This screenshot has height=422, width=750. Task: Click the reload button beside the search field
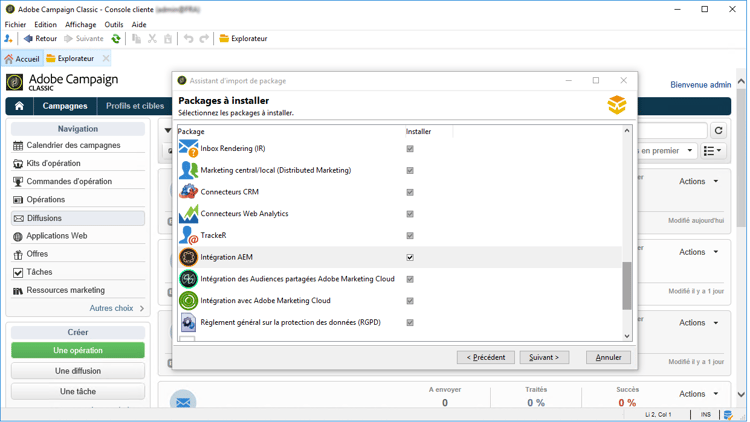[718, 131]
